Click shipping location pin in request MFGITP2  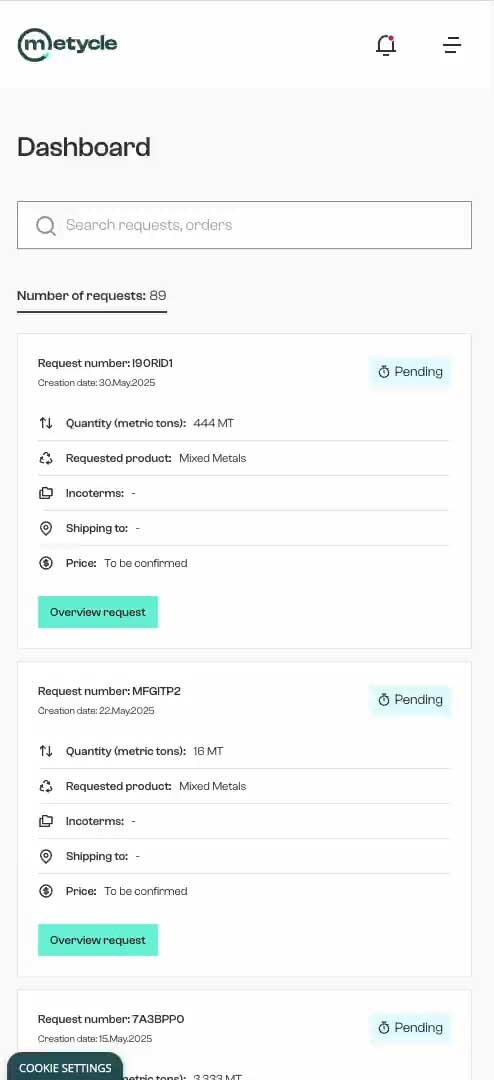(x=45, y=856)
